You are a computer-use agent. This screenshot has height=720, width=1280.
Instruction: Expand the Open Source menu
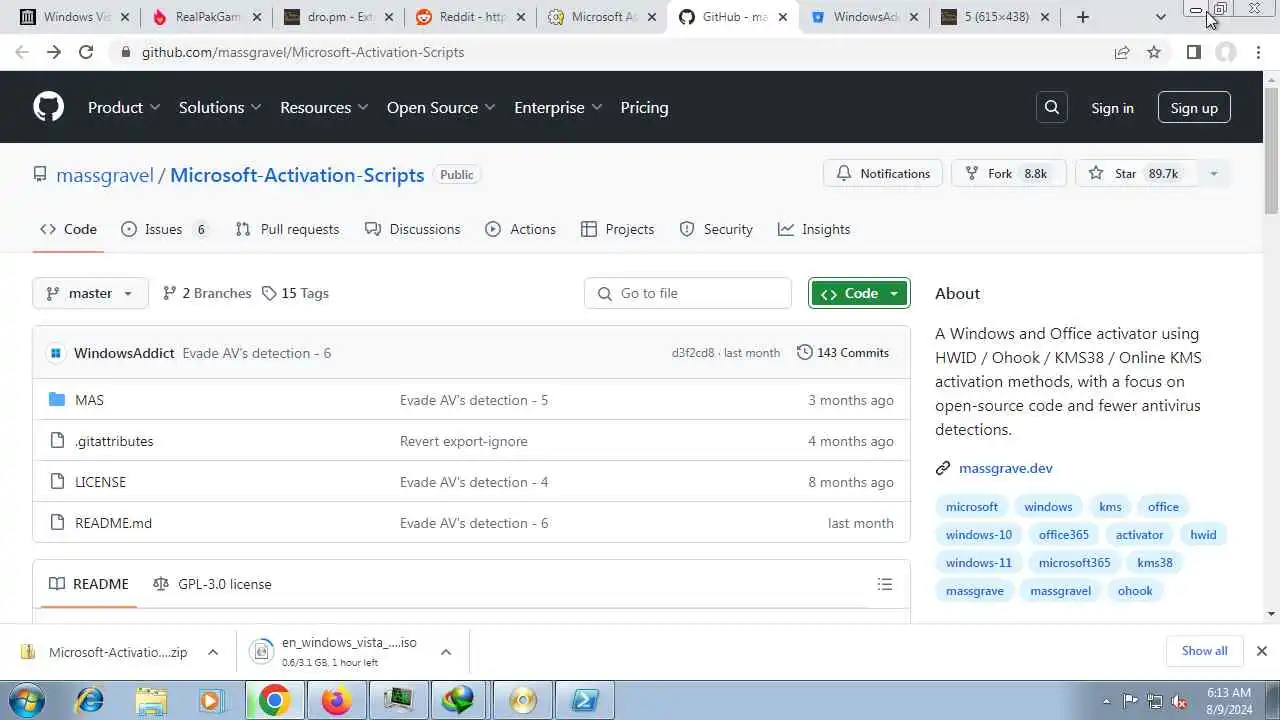pyautogui.click(x=441, y=107)
